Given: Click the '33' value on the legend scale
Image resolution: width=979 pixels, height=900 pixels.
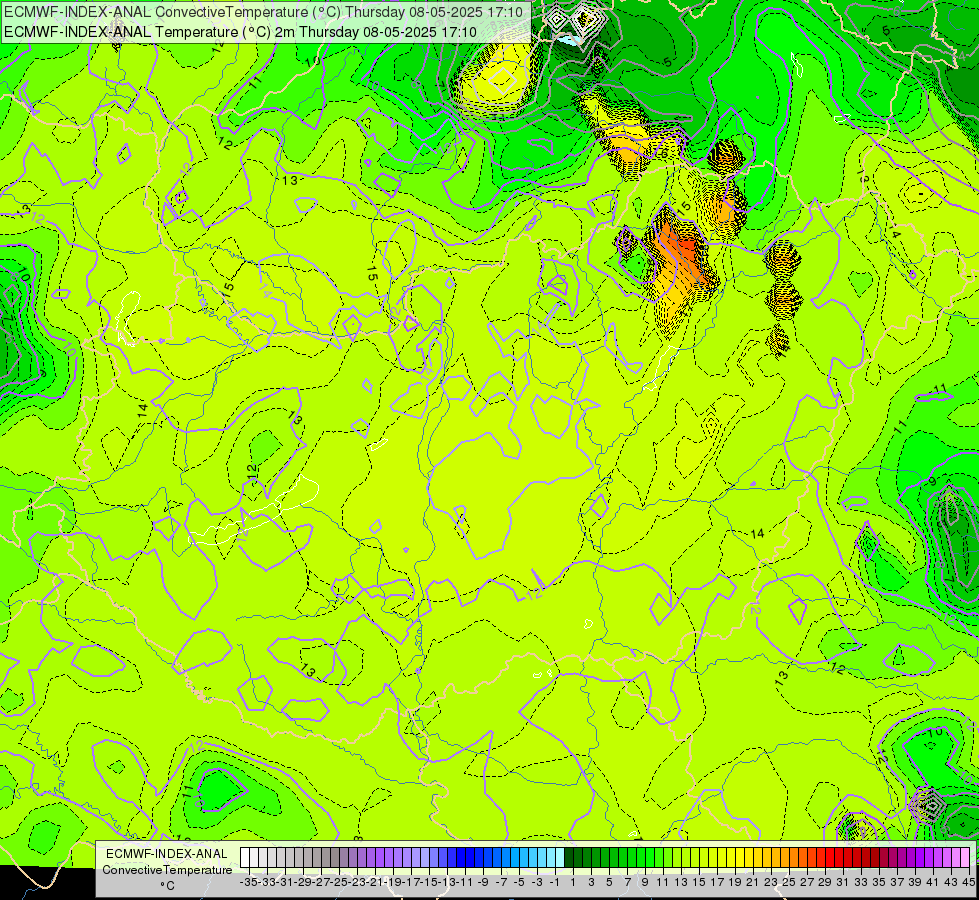Looking at the screenshot, I should tap(861, 883).
